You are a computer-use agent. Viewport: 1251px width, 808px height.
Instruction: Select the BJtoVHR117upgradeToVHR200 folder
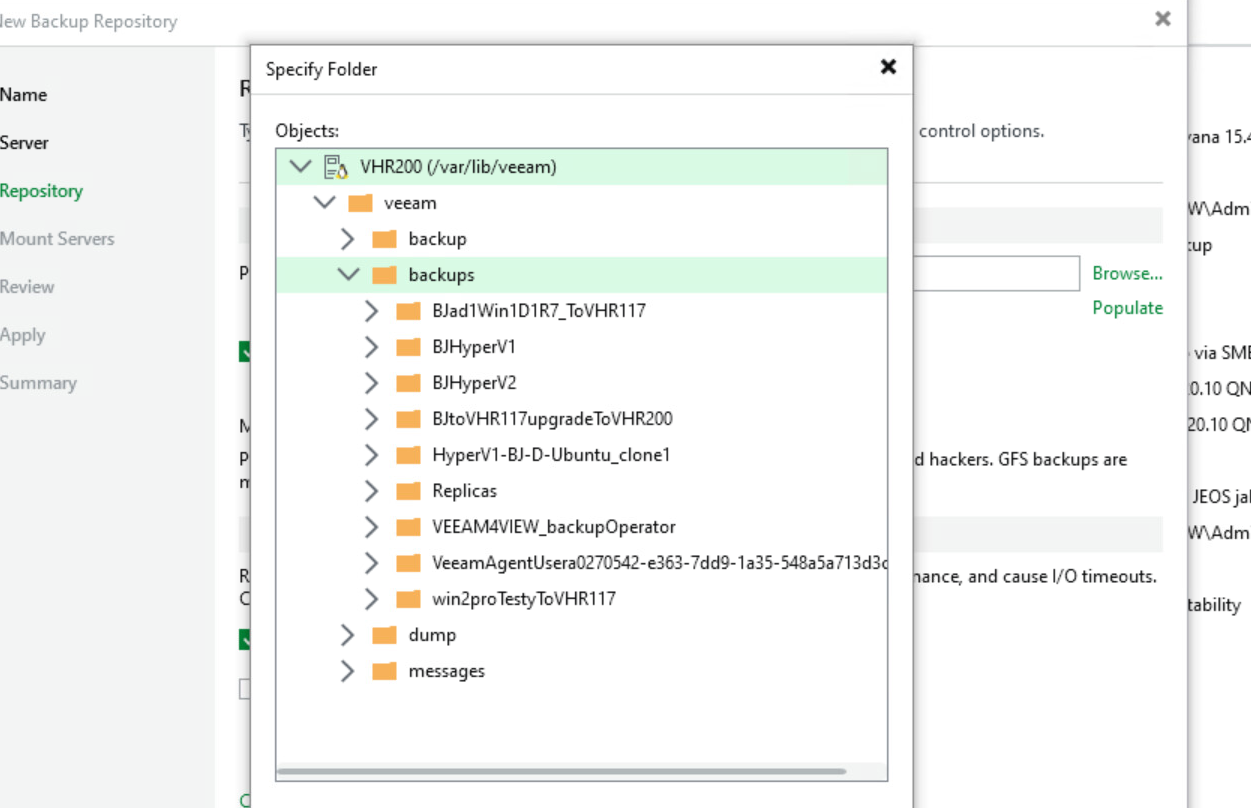pyautogui.click(x=552, y=419)
